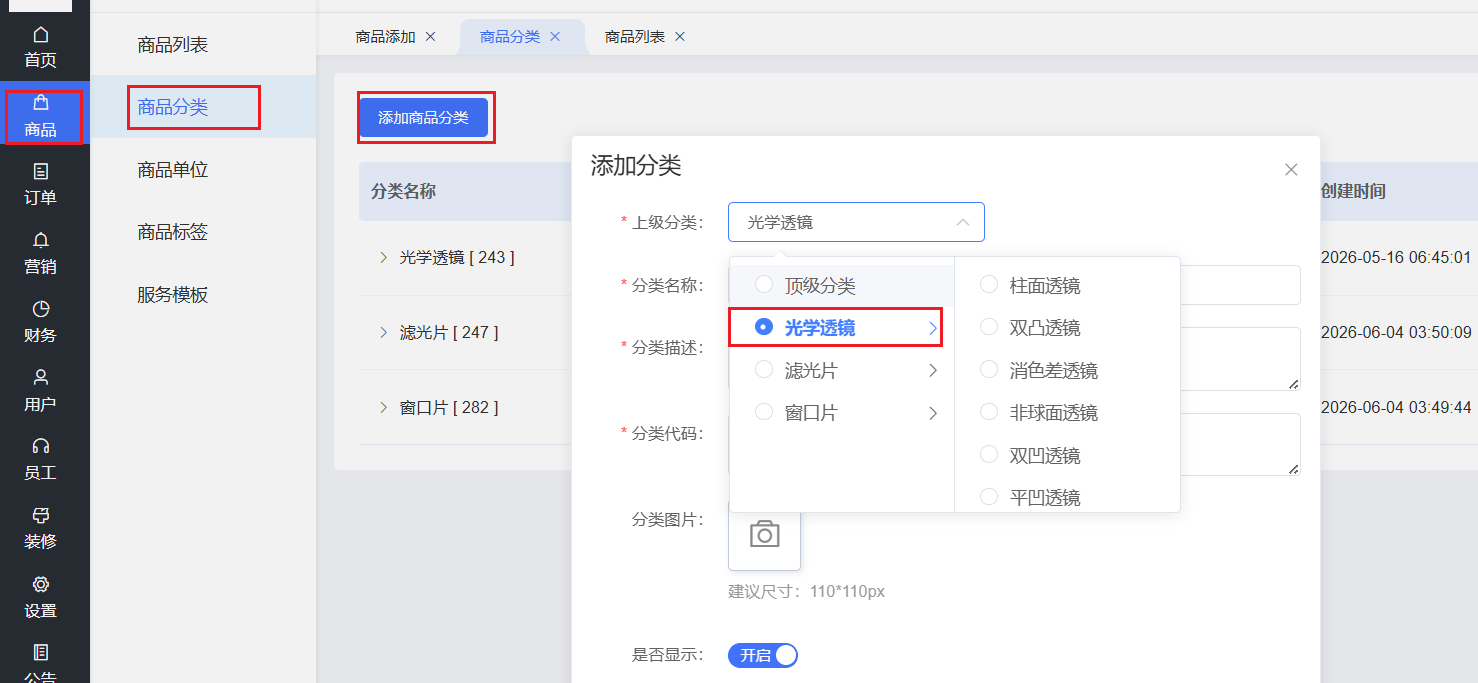Open the 财务 finance sidebar icon

click(x=41, y=309)
